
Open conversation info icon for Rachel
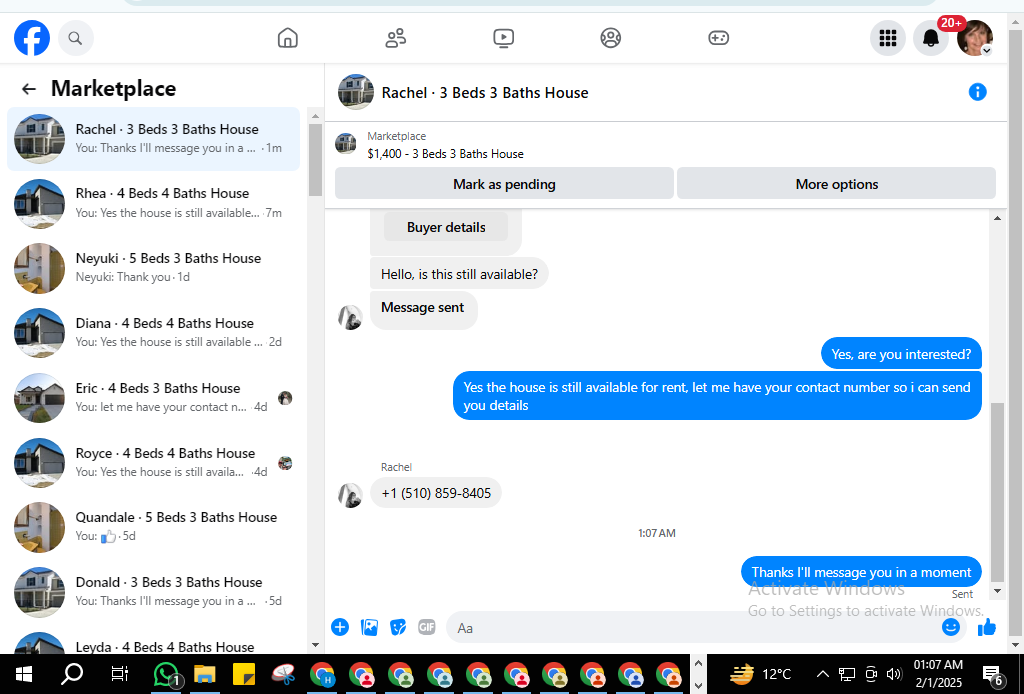tap(977, 92)
